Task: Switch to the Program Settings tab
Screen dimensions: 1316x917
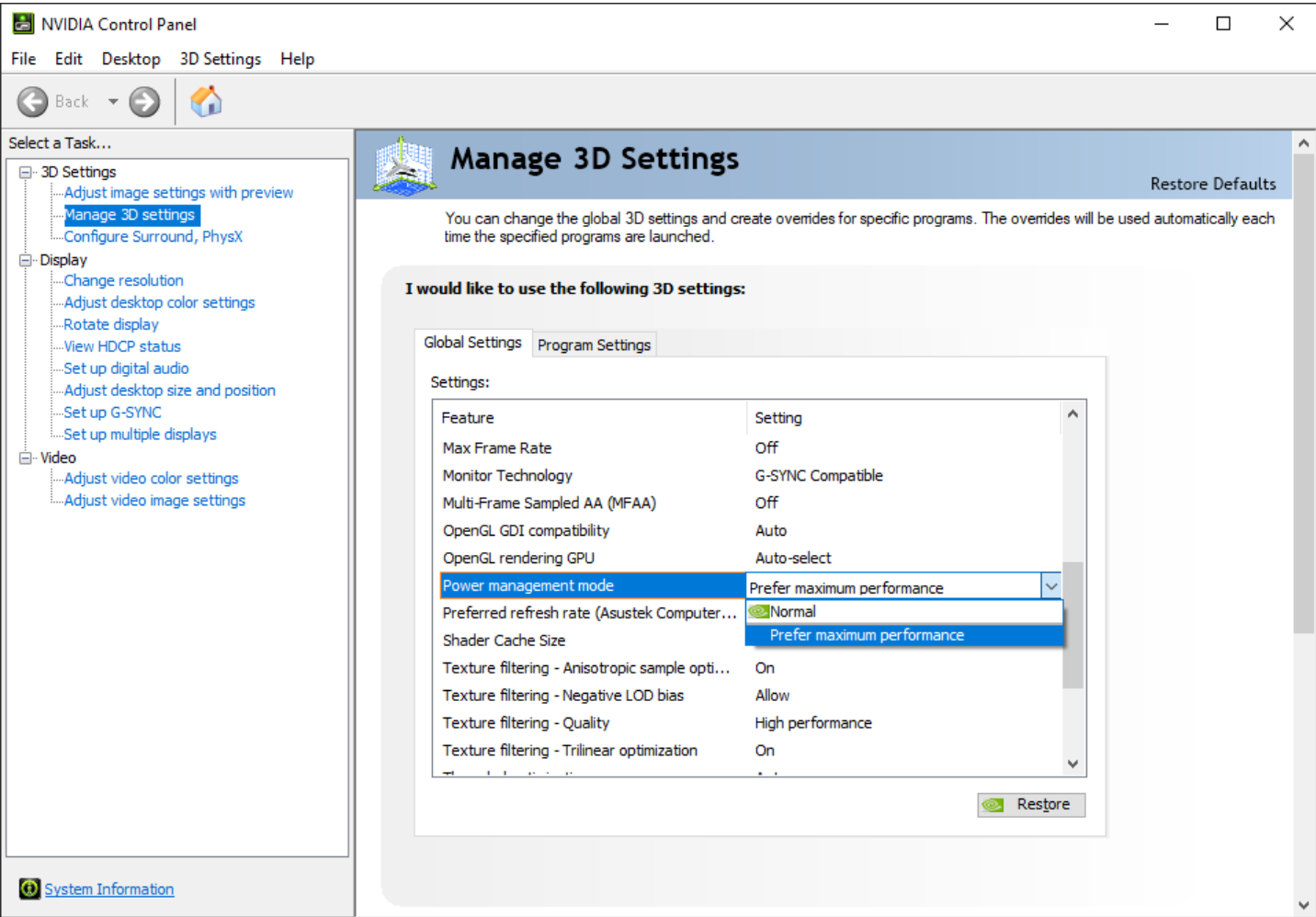Action: [x=594, y=345]
